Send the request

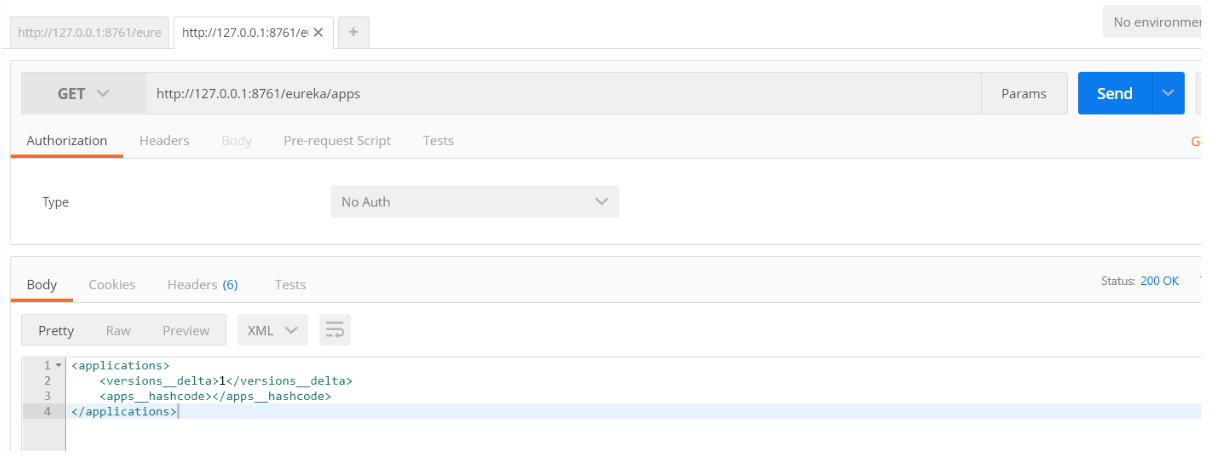coord(1115,93)
